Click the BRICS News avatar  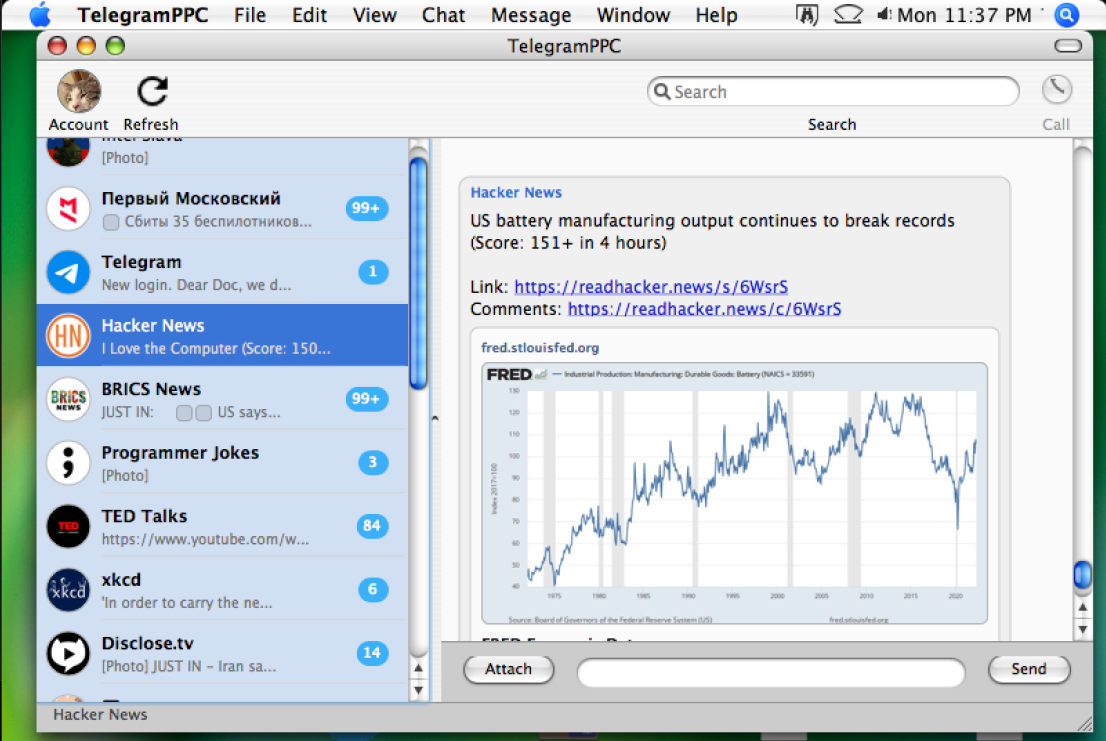68,399
